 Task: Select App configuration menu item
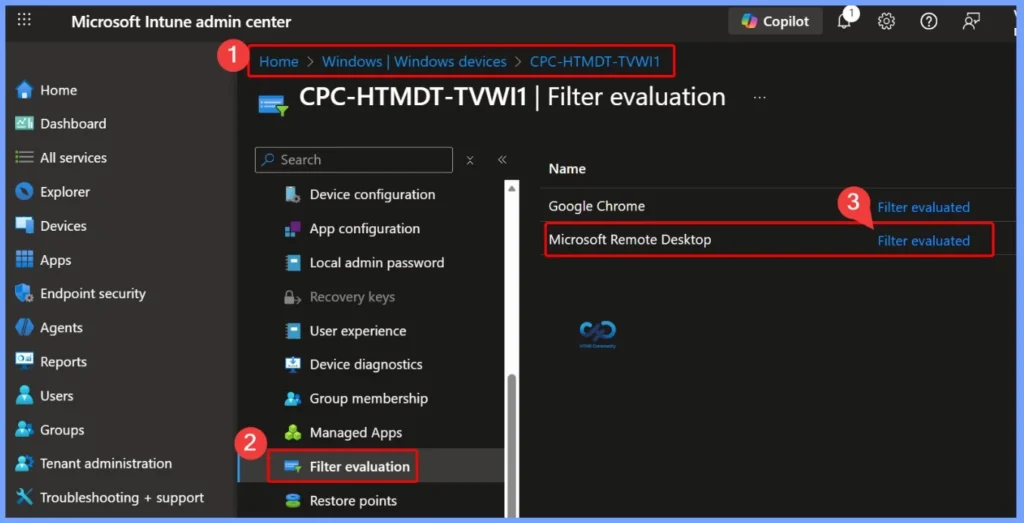(364, 229)
